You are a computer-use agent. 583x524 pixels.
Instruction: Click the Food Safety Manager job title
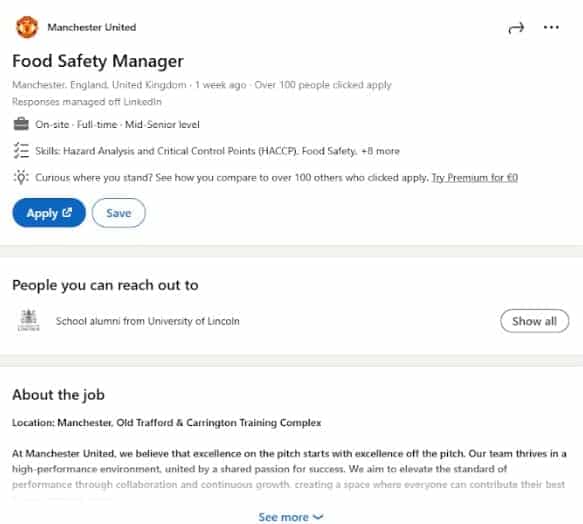click(98, 61)
